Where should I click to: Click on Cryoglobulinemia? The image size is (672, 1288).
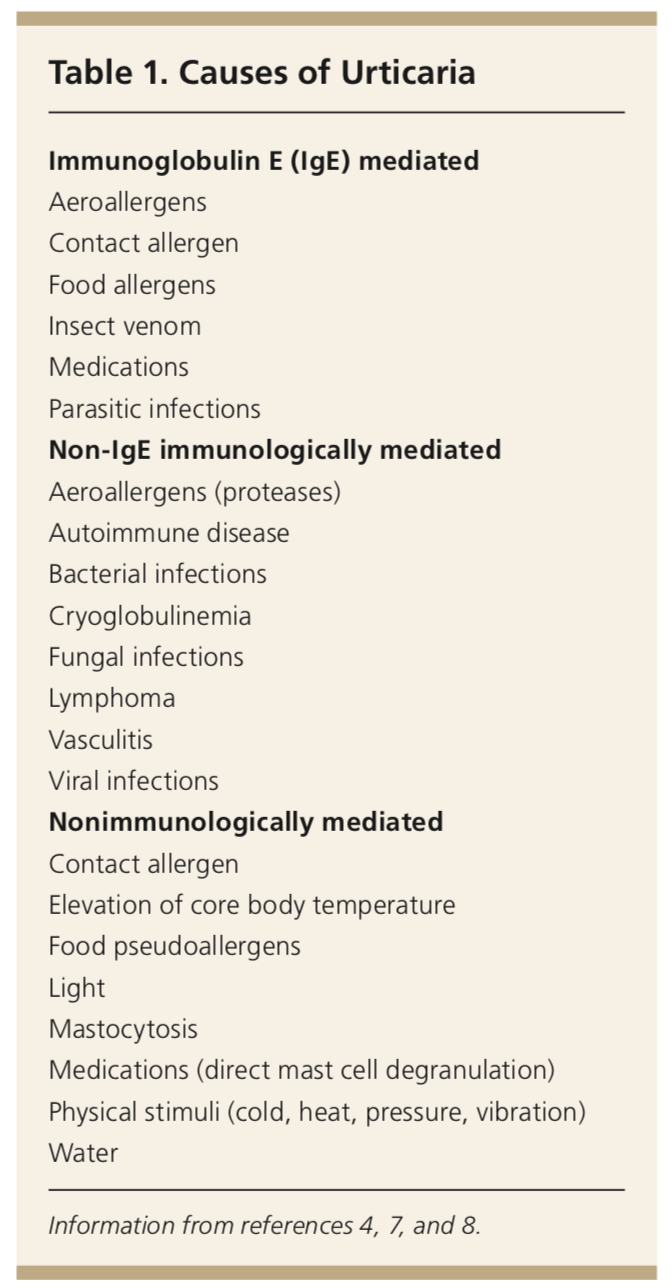[150, 616]
